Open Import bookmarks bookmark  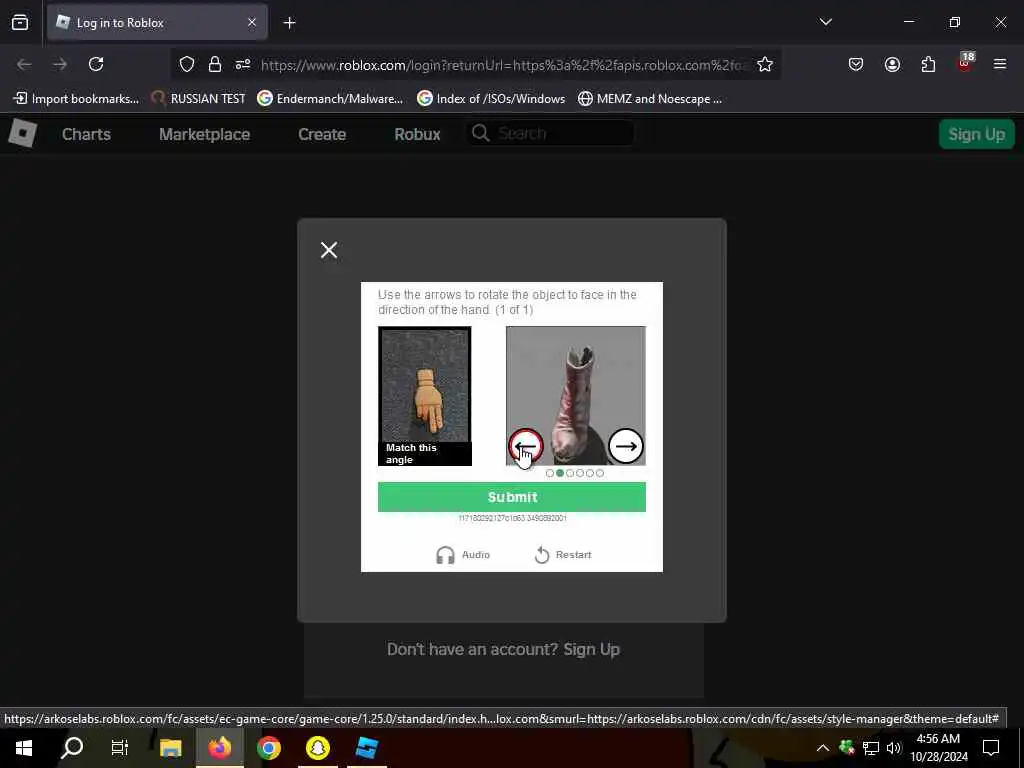76,99
